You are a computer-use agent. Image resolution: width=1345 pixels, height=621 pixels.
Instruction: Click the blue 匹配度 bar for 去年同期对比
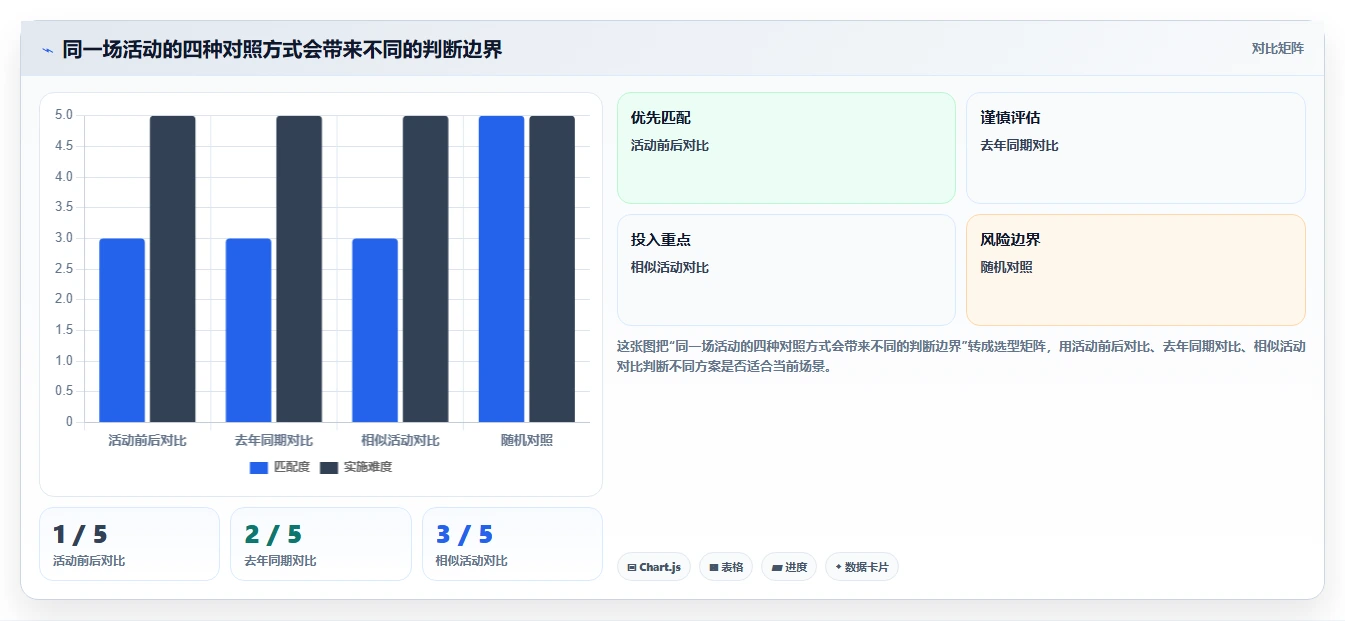click(248, 330)
